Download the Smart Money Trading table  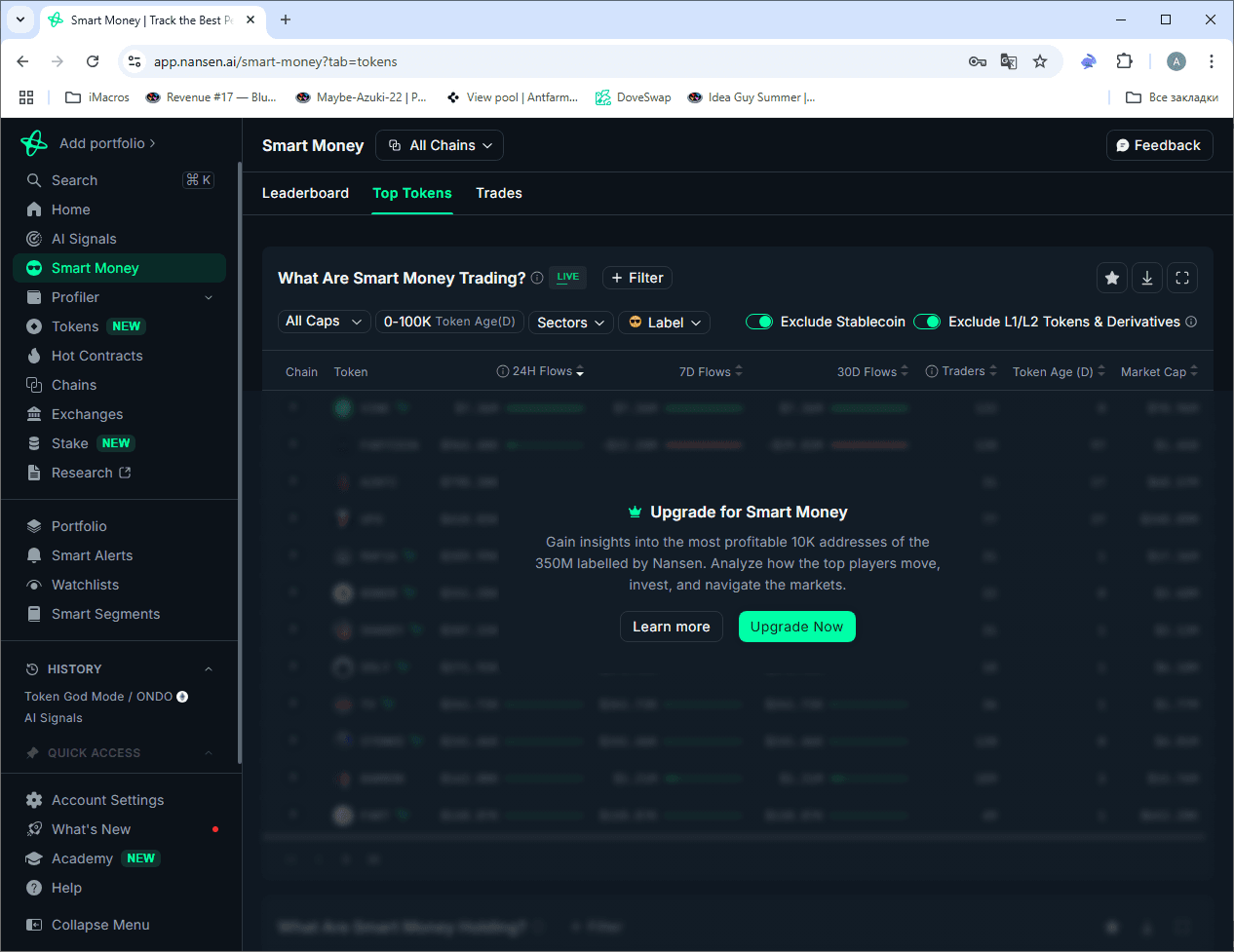(x=1147, y=278)
